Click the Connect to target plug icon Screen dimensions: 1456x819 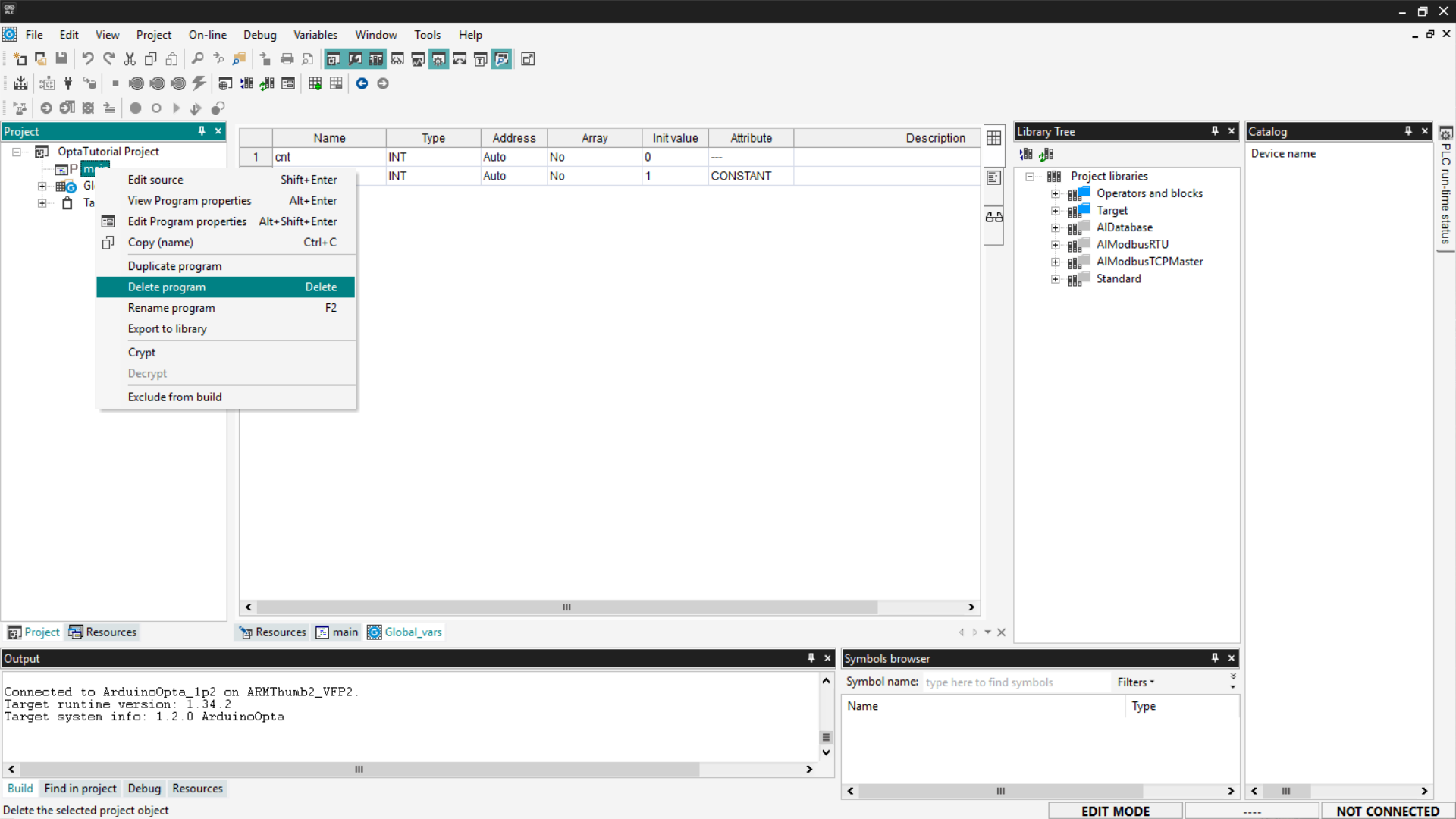[68, 83]
